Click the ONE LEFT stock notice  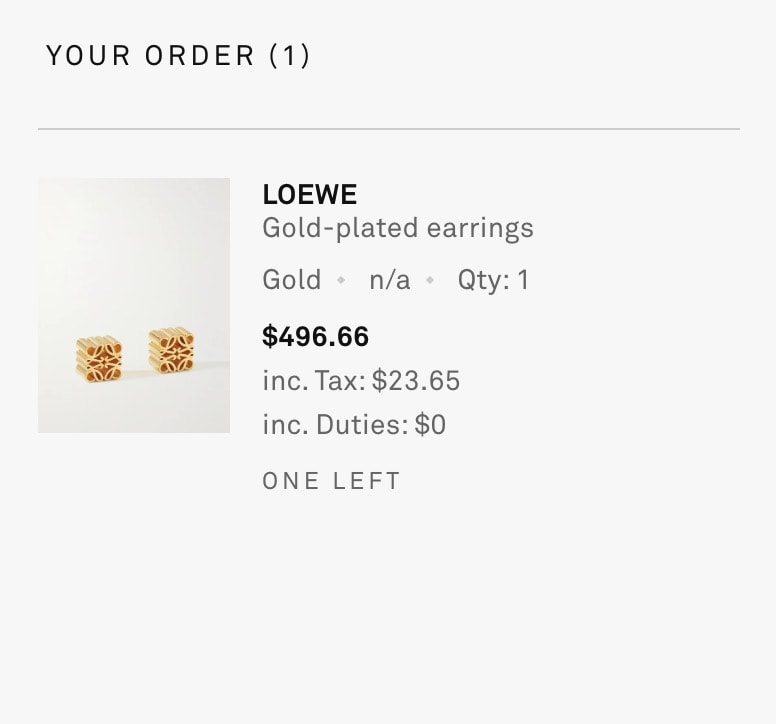point(331,481)
